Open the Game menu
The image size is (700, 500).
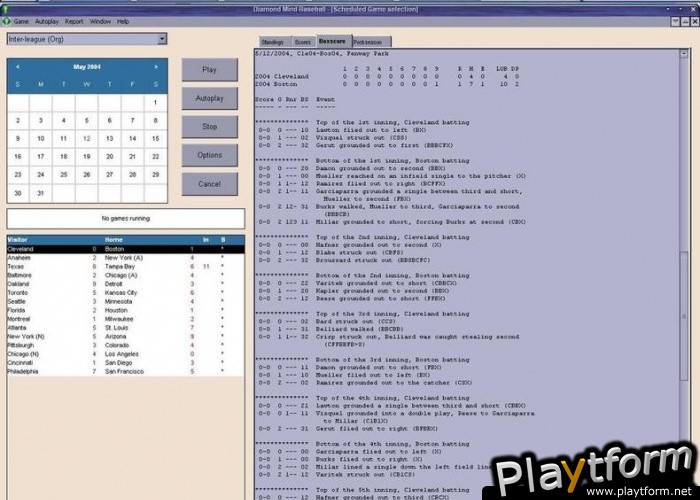pos(21,21)
